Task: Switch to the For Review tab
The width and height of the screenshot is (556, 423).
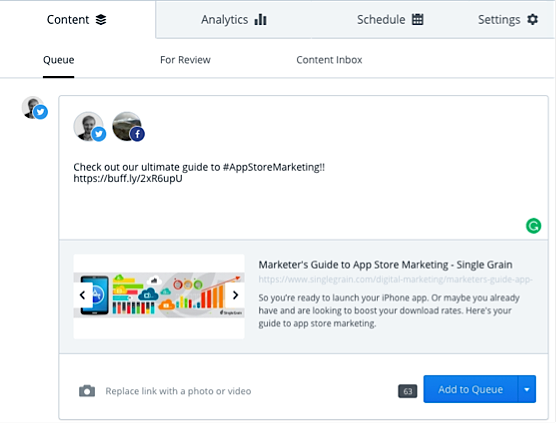Action: pyautogui.click(x=185, y=60)
